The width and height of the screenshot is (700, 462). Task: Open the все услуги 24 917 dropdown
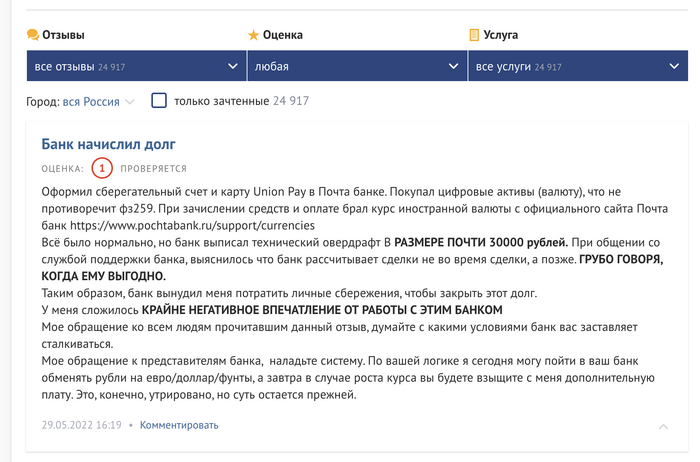(x=560, y=67)
